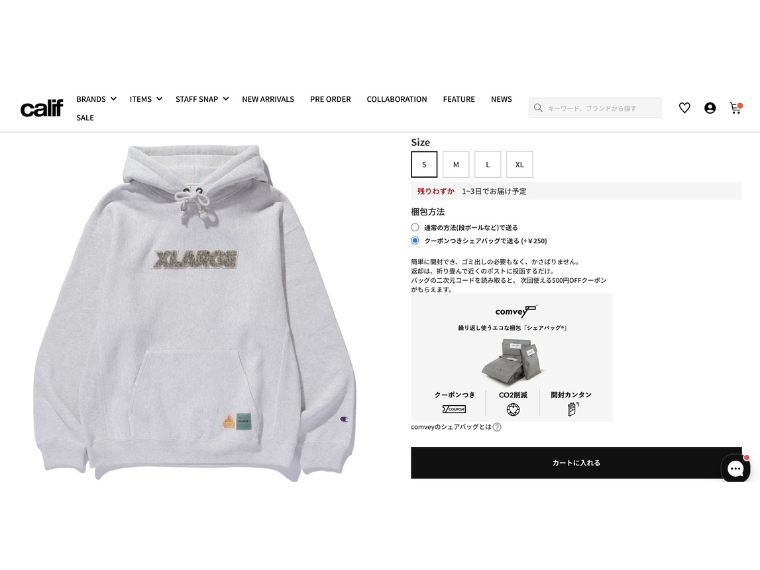The width and height of the screenshot is (760, 570).
Task: Focus the keyword search input field
Action: click(595, 108)
